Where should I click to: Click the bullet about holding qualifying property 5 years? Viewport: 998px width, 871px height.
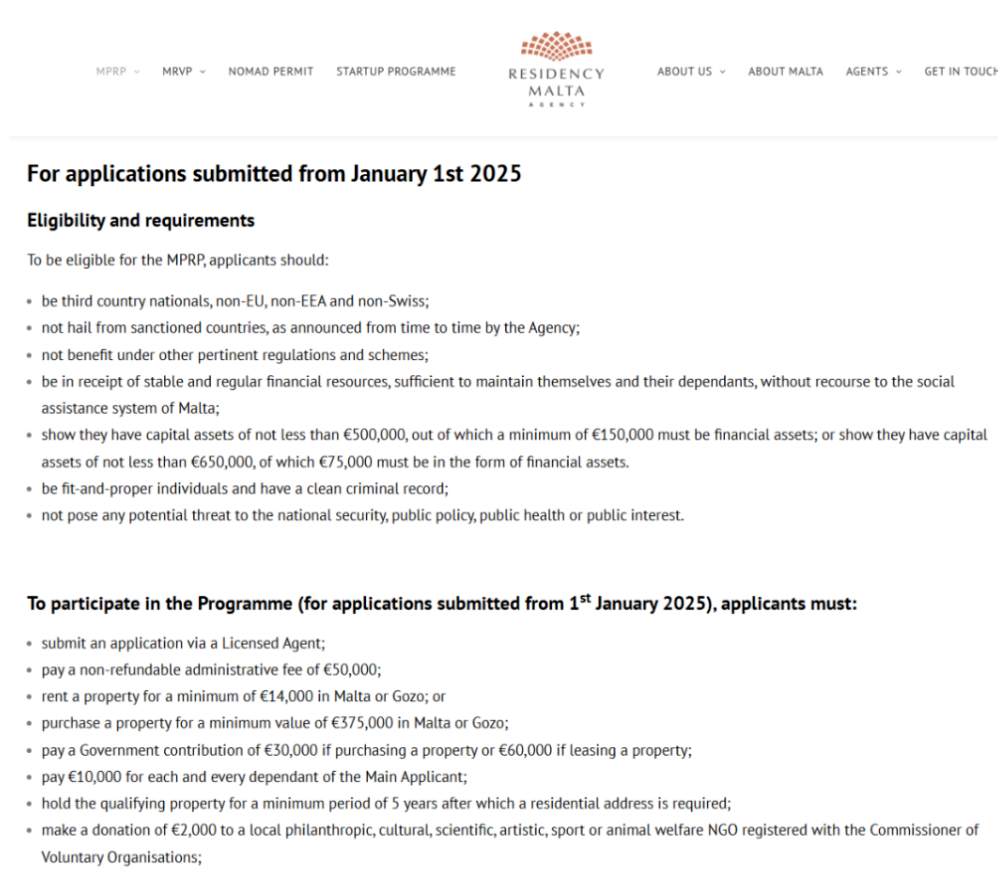tap(386, 804)
